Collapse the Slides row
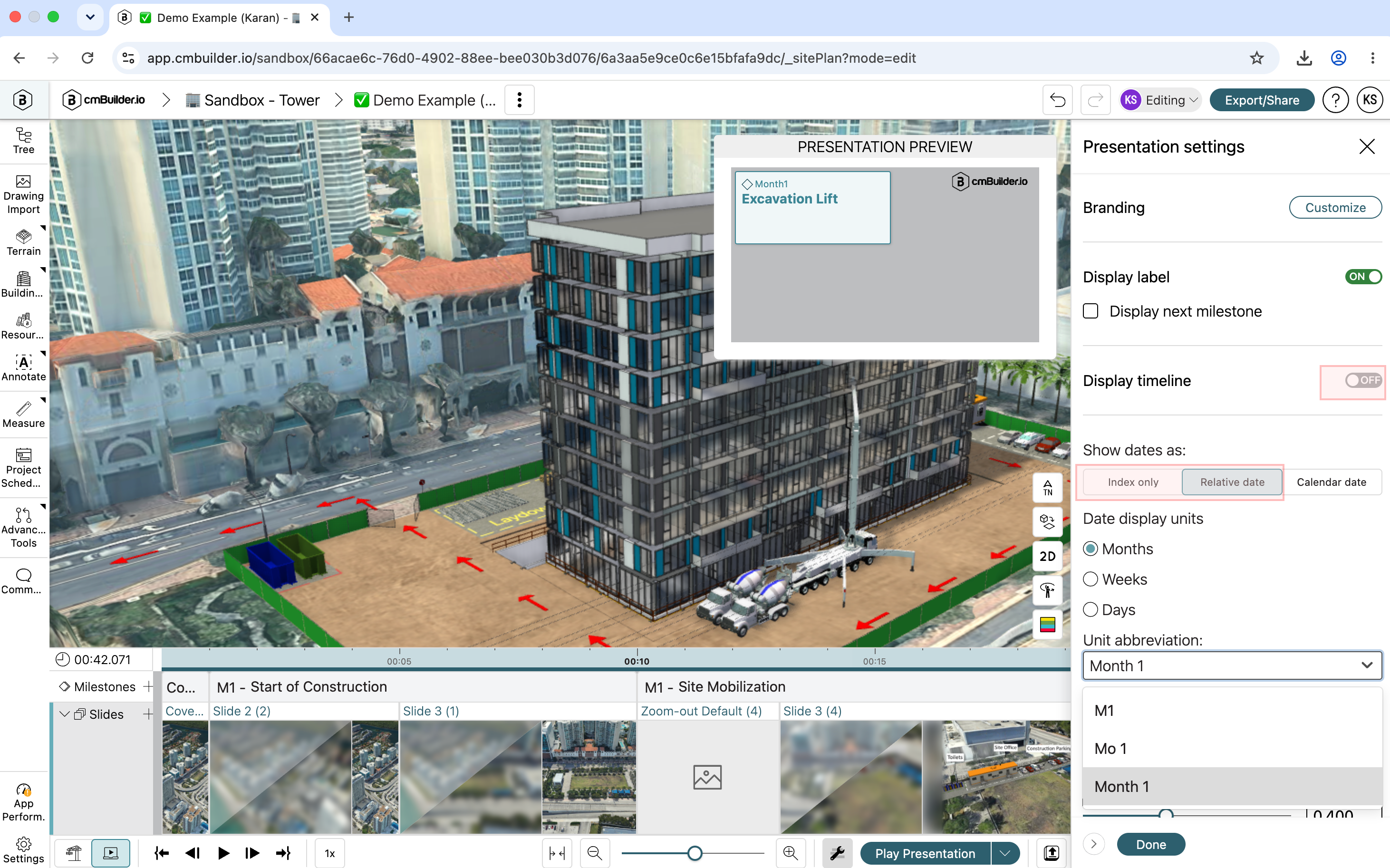The image size is (1390, 868). (x=64, y=714)
